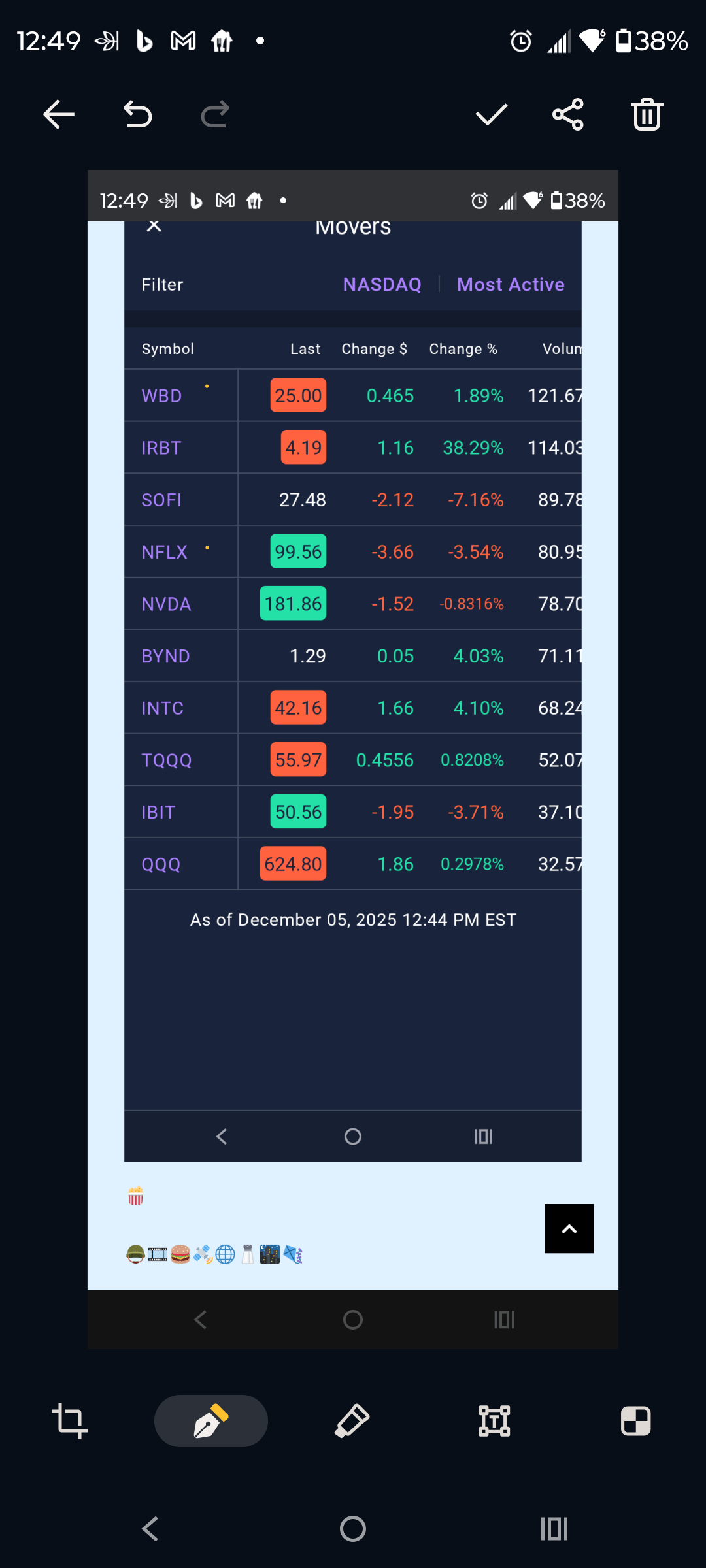The height and width of the screenshot is (1568, 706).
Task: Open the text extraction tool
Action: point(494,1421)
